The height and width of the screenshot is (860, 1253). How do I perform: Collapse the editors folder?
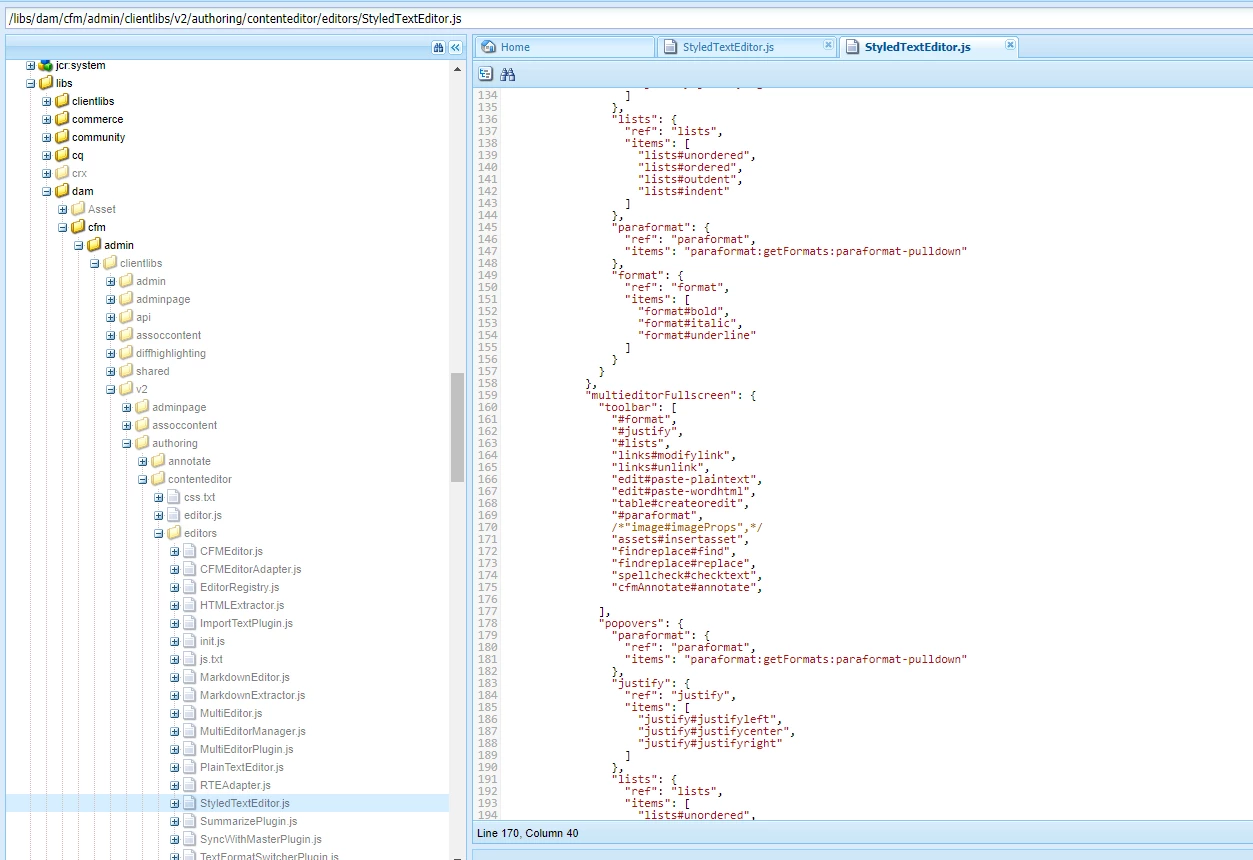pyautogui.click(x=159, y=533)
